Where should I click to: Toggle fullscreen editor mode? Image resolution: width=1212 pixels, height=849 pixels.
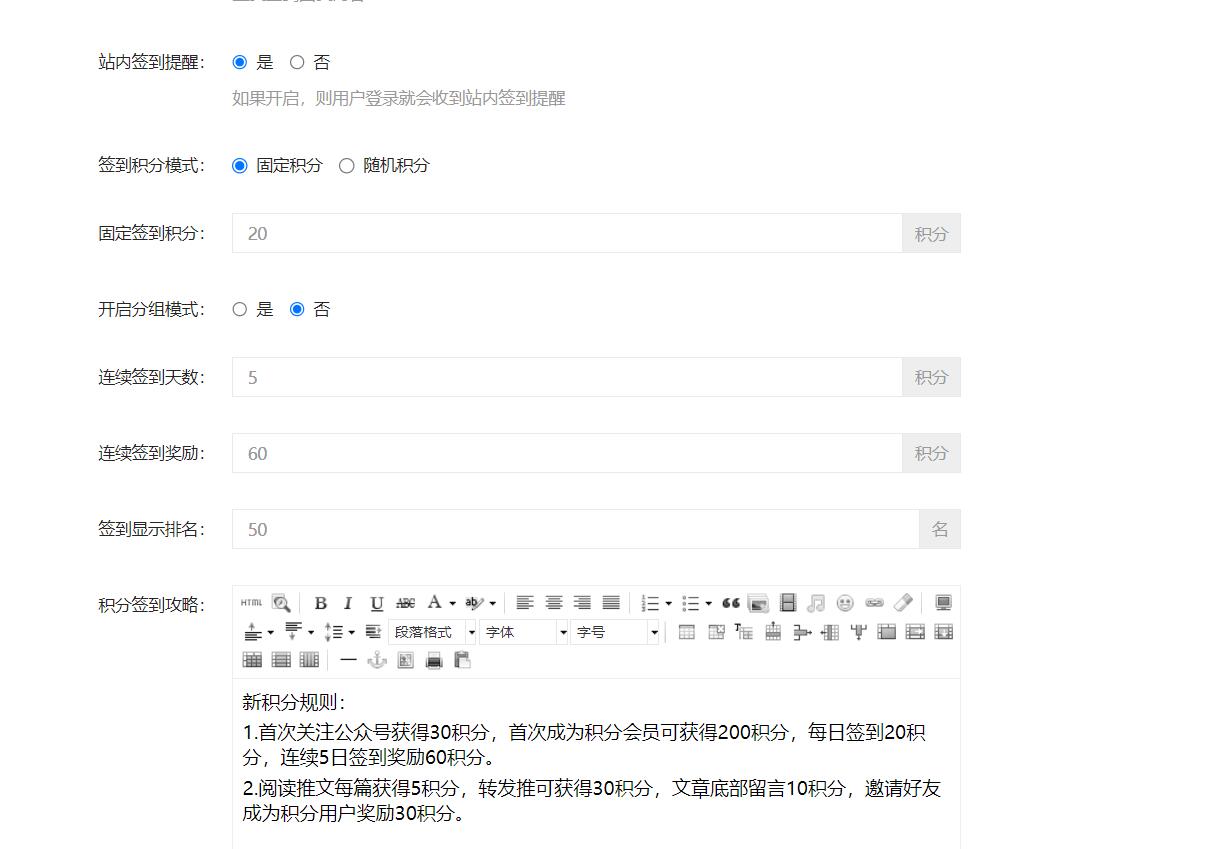point(943,603)
